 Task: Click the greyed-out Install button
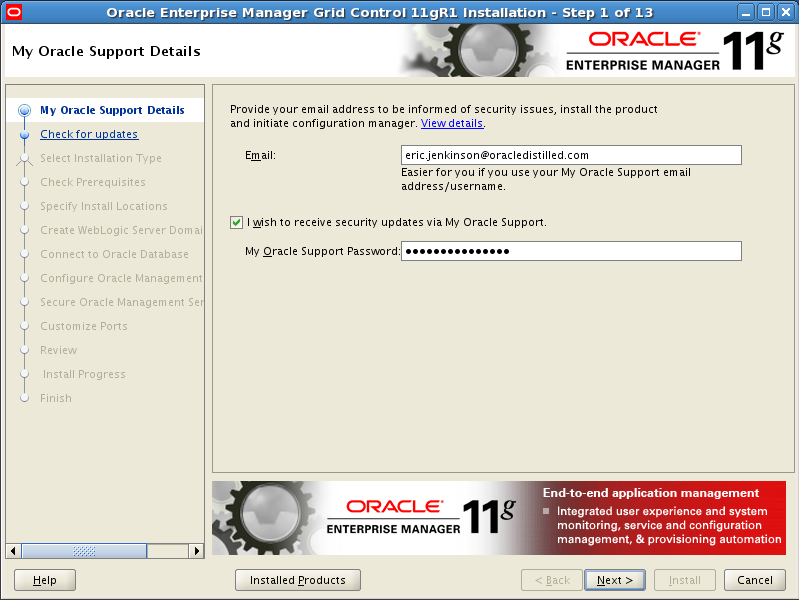[x=685, y=580]
